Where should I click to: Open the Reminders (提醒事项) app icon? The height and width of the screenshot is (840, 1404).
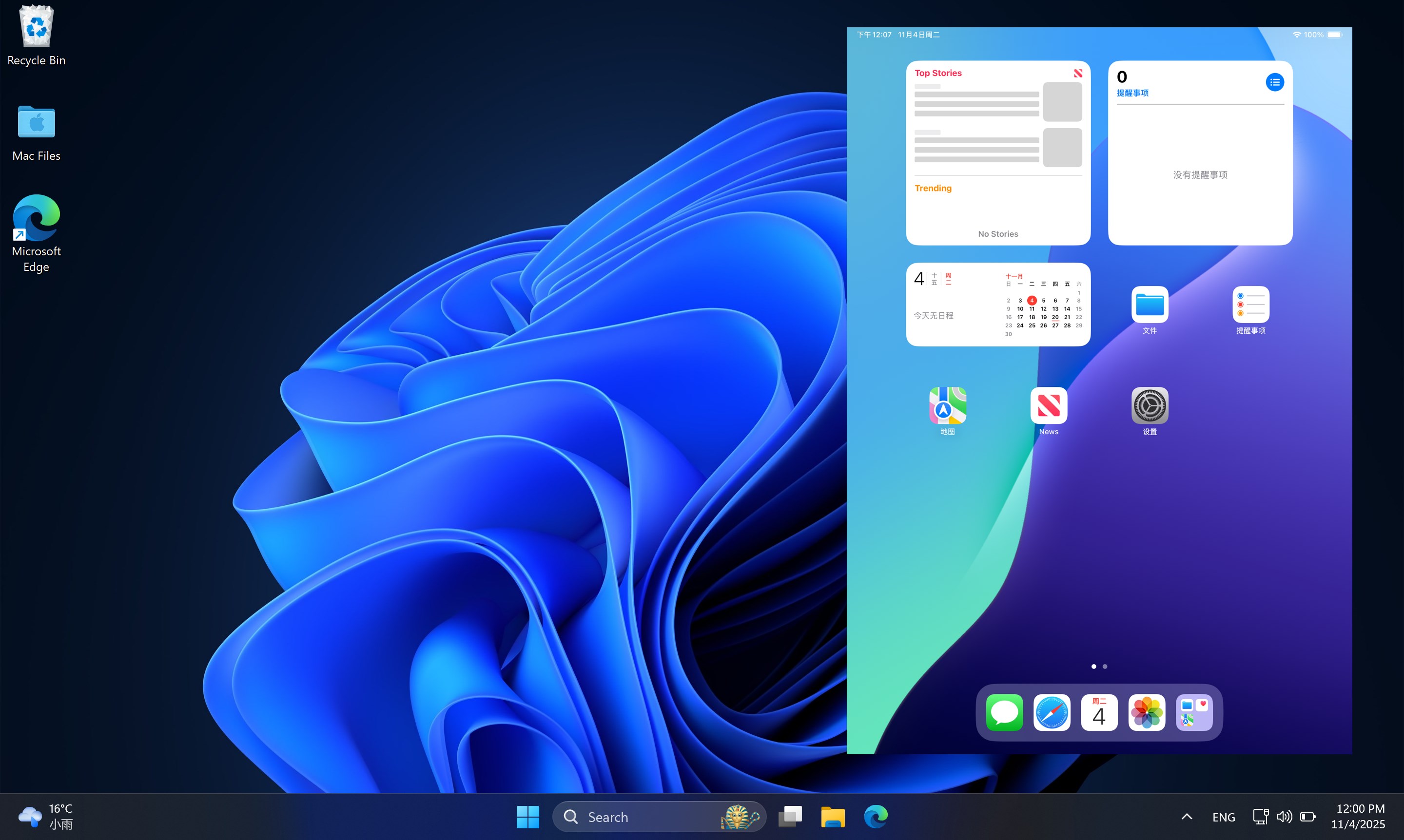[1251, 306]
